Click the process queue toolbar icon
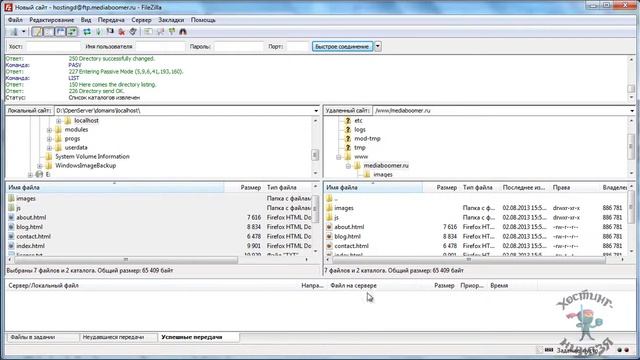Image resolution: width=640 pixels, height=360 pixels. tap(98, 31)
